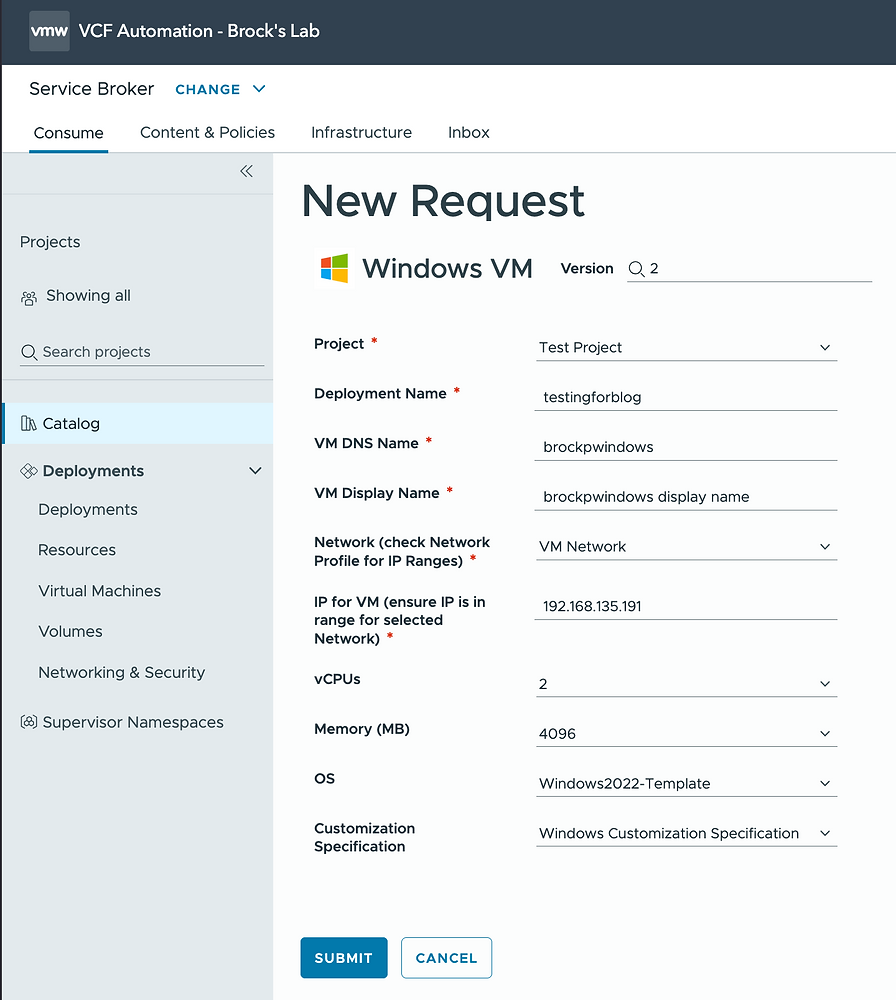Open the Service Broker CHANGE chevron
The width and height of the screenshot is (896, 1000).
[259, 89]
